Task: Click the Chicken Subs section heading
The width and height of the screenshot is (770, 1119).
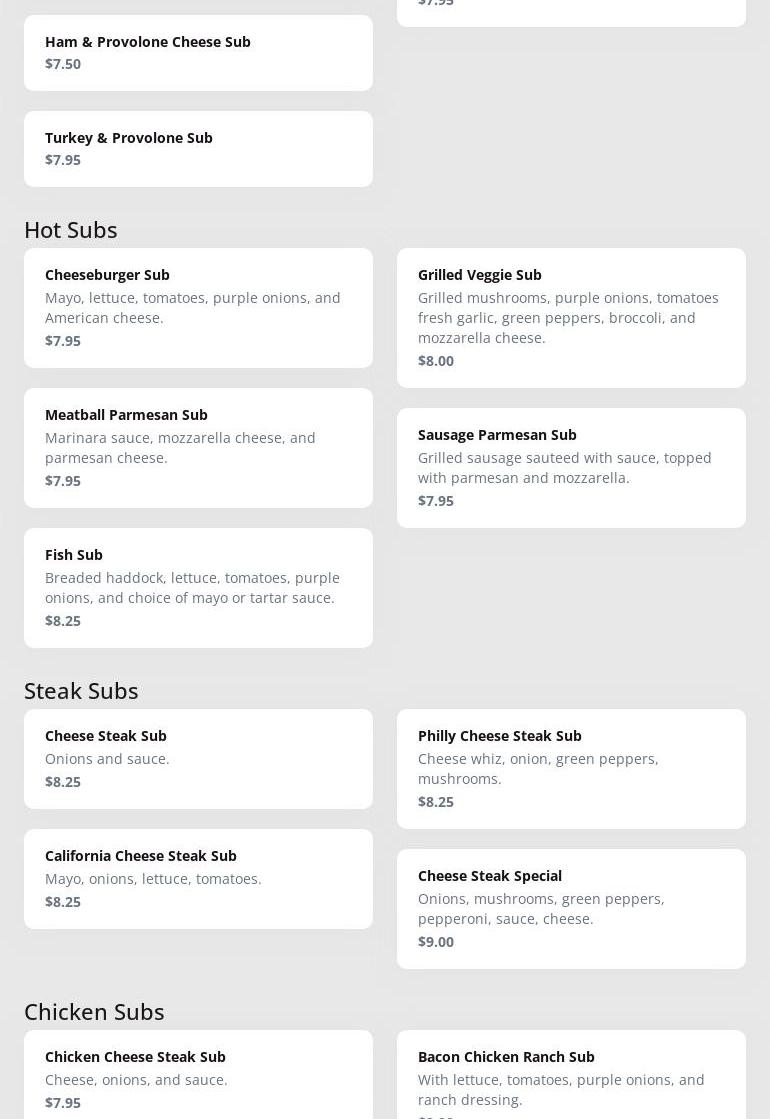Action: click(x=94, y=1011)
